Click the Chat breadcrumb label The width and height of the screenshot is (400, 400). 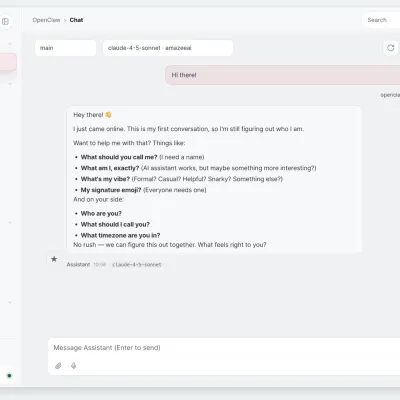tap(76, 20)
